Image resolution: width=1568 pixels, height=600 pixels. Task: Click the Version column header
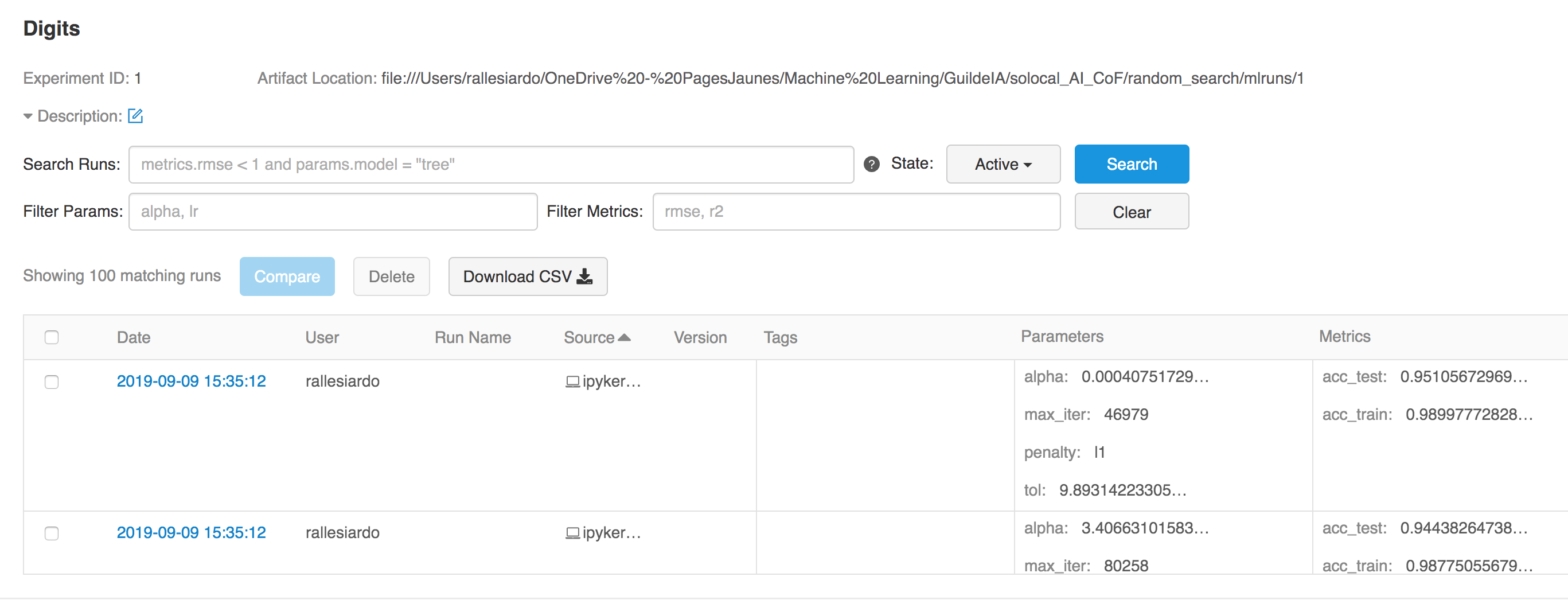coord(700,337)
